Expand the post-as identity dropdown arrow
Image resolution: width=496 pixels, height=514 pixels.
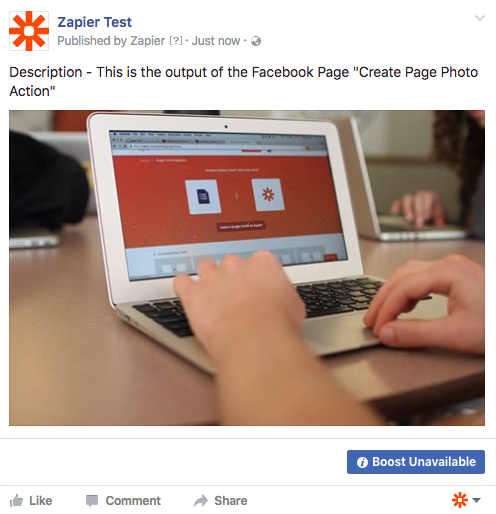pos(477,500)
